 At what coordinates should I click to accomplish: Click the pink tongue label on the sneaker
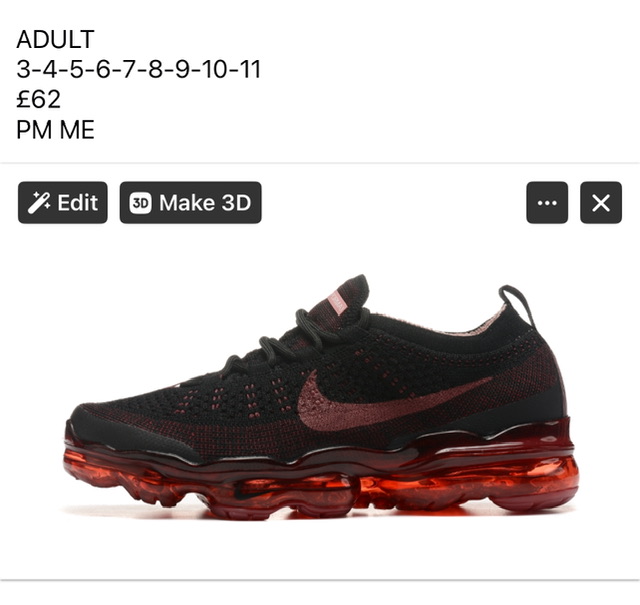(338, 302)
